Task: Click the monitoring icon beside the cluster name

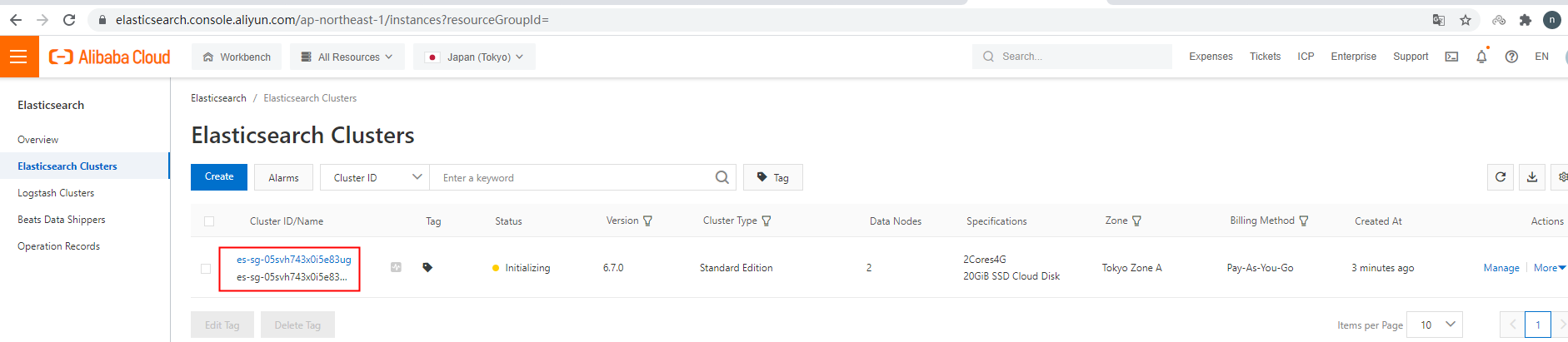Action: coord(396,267)
